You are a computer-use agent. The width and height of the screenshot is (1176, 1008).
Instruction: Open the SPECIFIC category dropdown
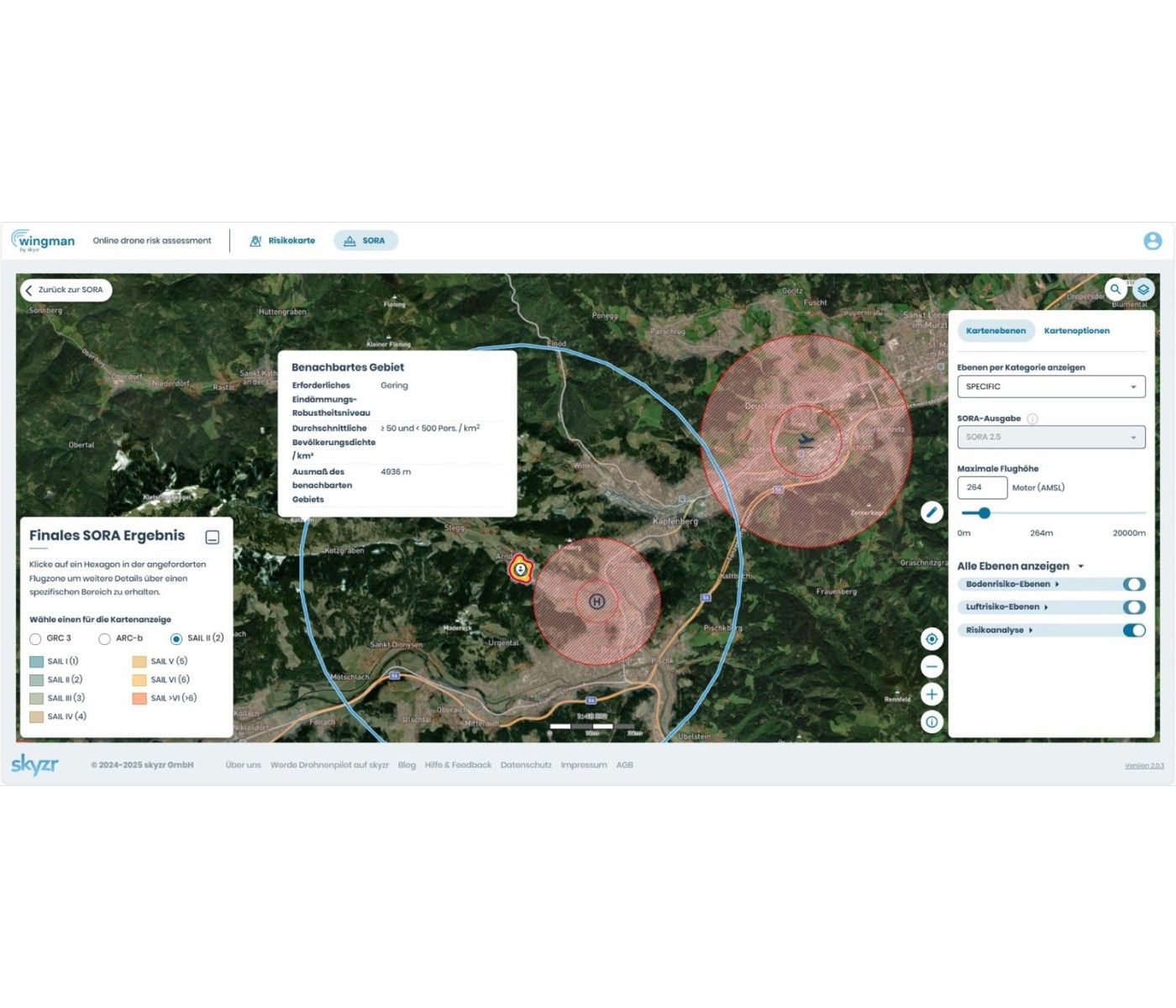pyautogui.click(x=1051, y=387)
